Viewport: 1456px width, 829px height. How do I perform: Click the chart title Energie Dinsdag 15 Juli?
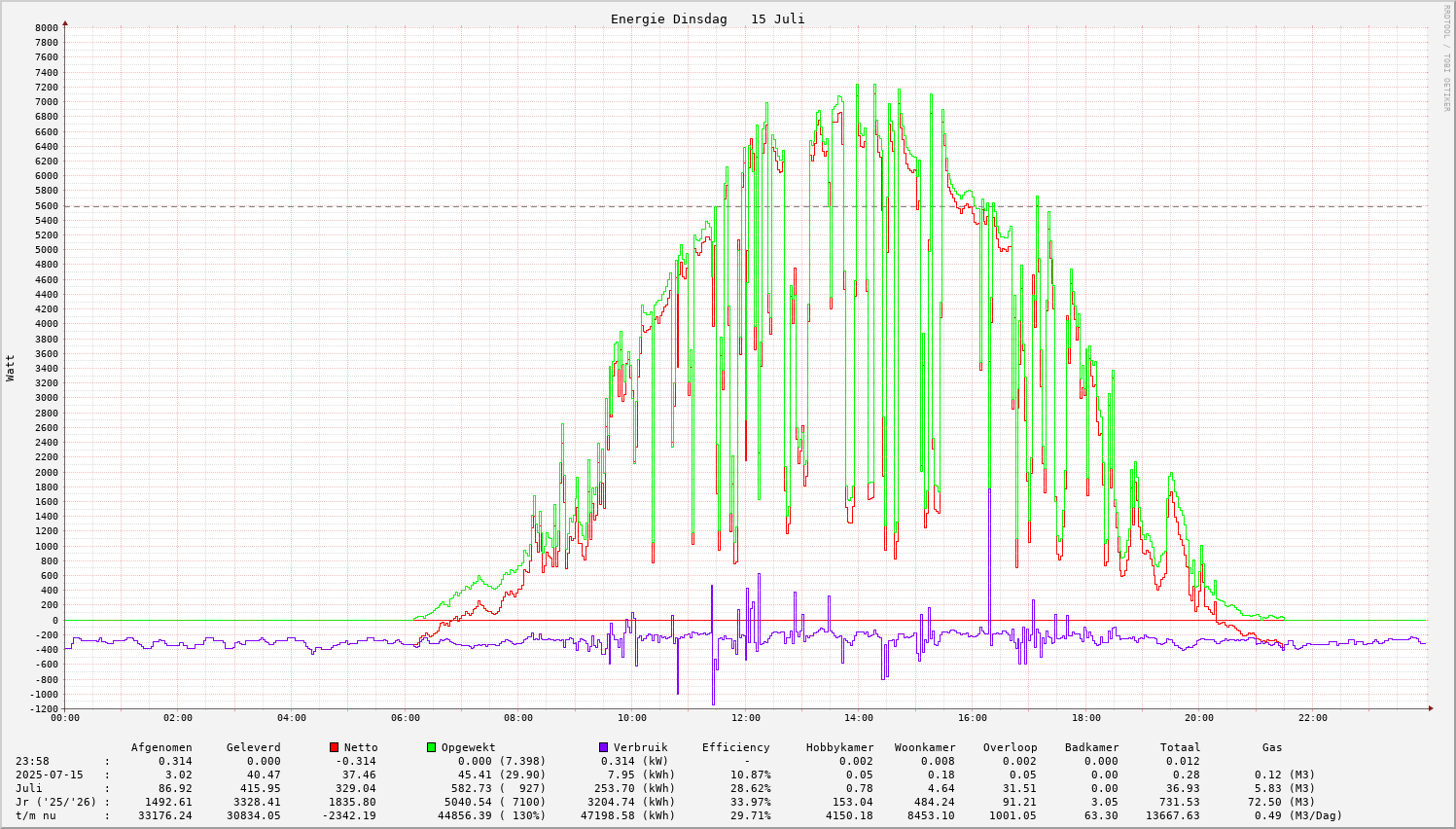point(707,19)
